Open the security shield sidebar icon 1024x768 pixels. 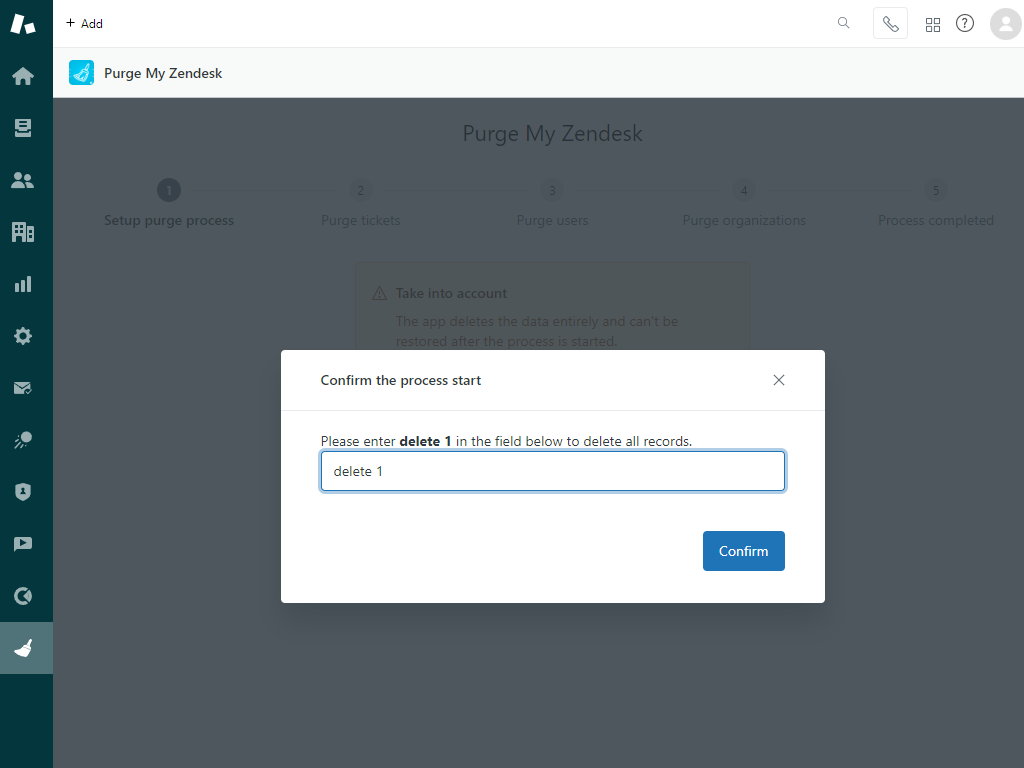(x=22, y=491)
